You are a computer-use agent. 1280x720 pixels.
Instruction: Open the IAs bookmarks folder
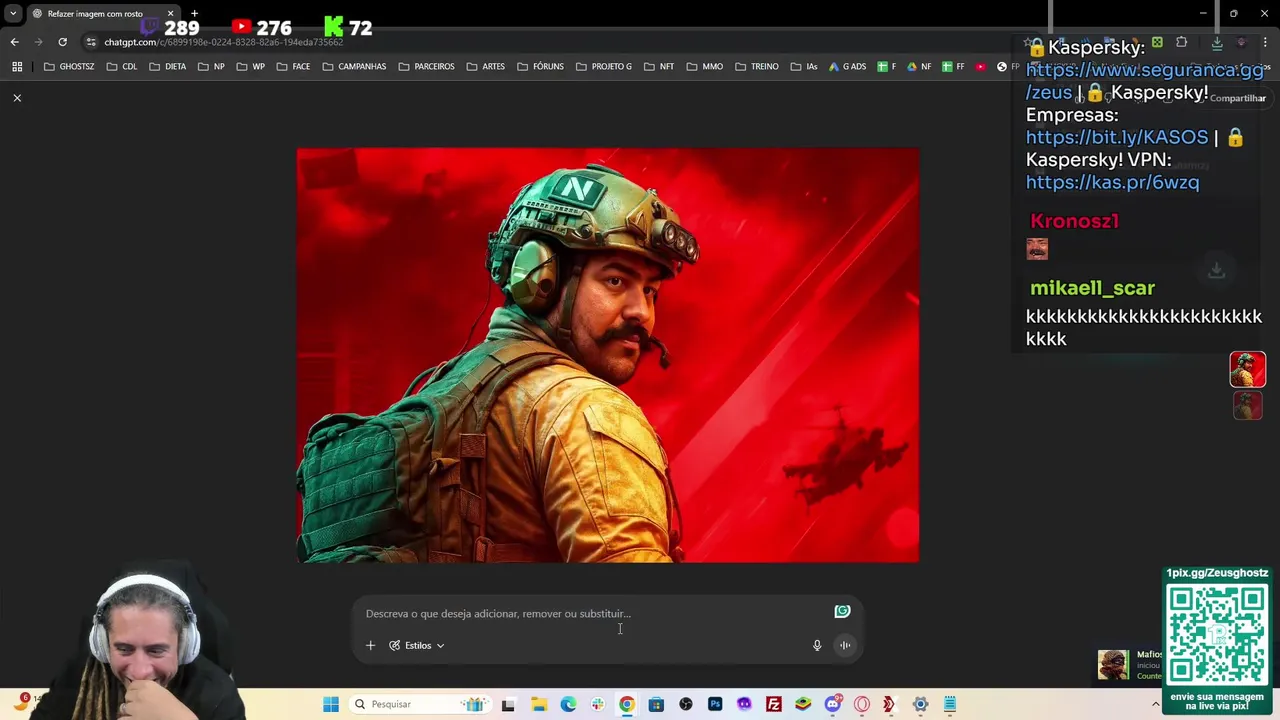tap(804, 67)
